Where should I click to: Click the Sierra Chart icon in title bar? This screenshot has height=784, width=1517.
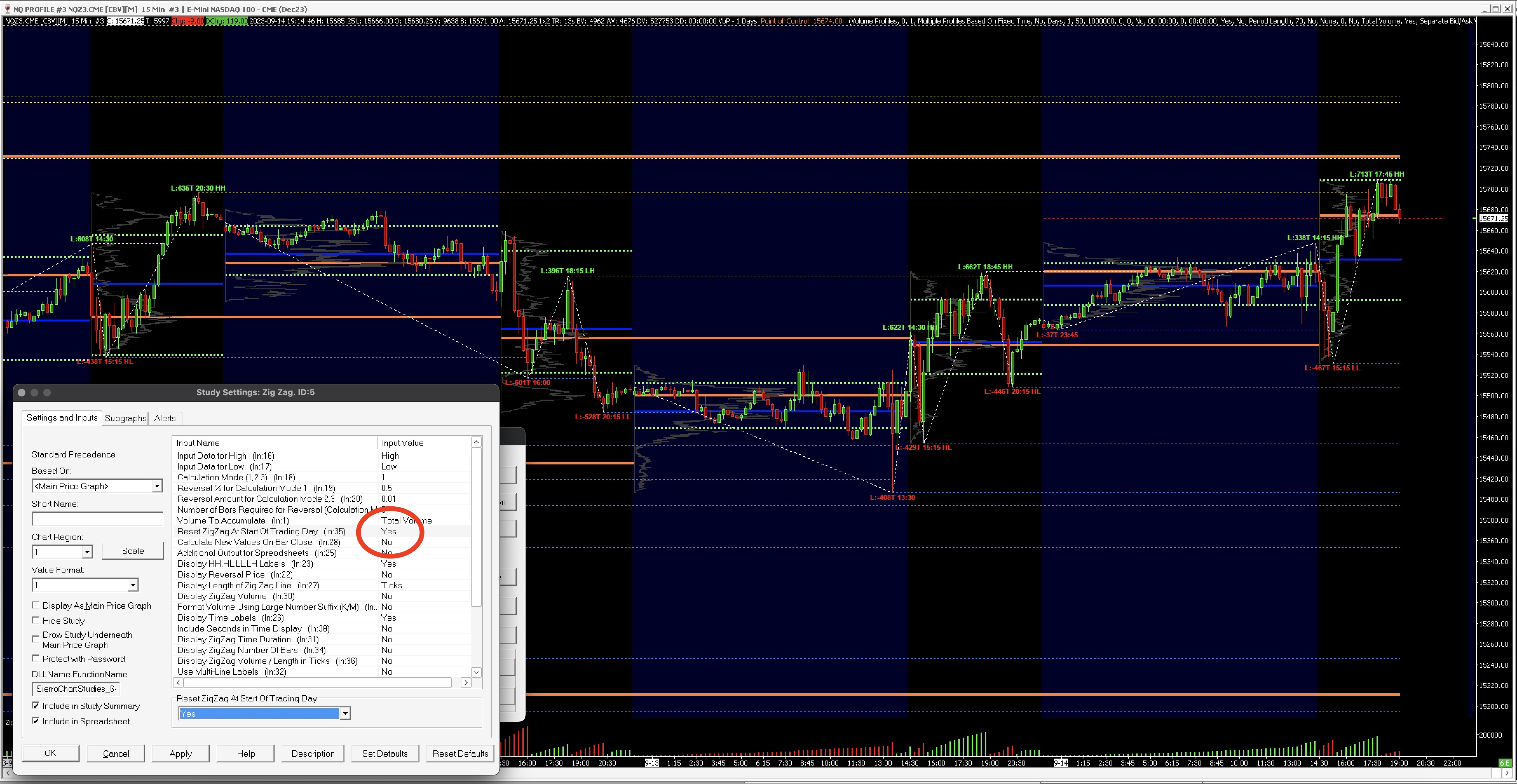pyautogui.click(x=7, y=9)
